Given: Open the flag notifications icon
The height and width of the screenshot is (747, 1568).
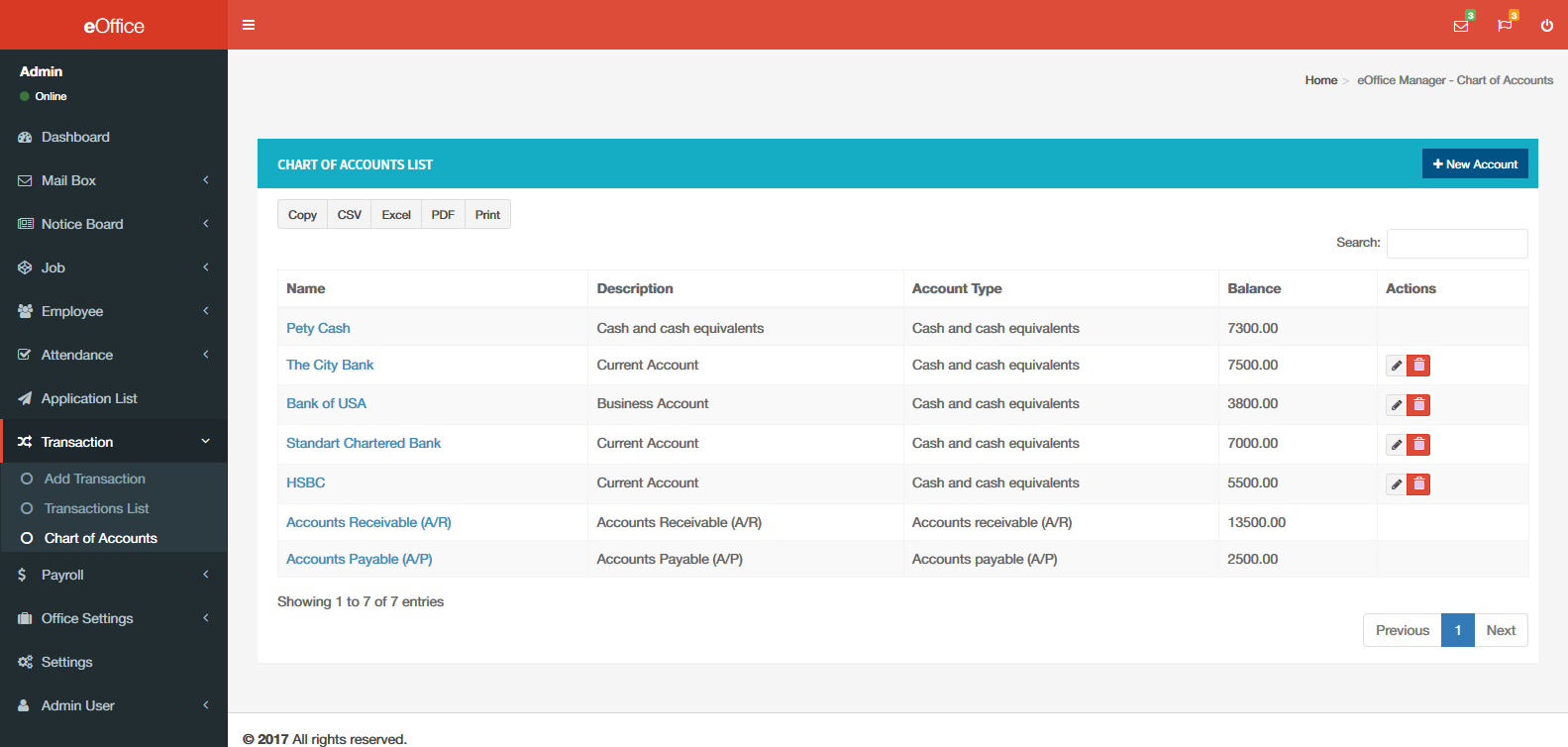Looking at the screenshot, I should point(1505,26).
